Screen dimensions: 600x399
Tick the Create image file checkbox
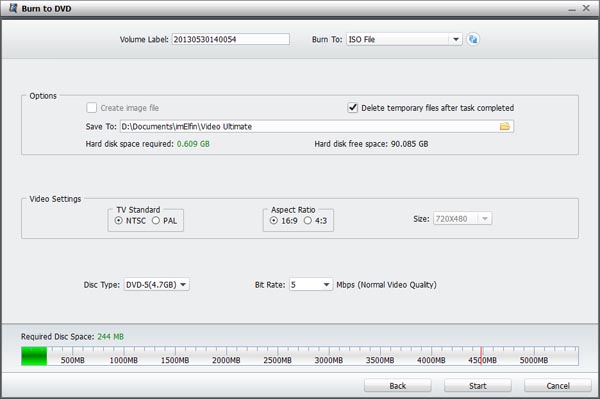pyautogui.click(x=91, y=108)
